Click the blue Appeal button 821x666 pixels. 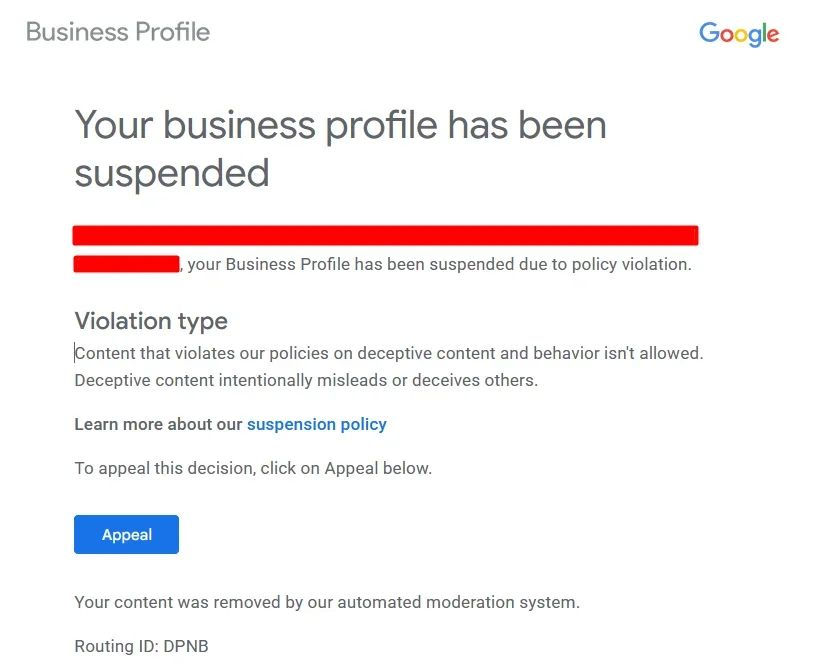coord(126,534)
